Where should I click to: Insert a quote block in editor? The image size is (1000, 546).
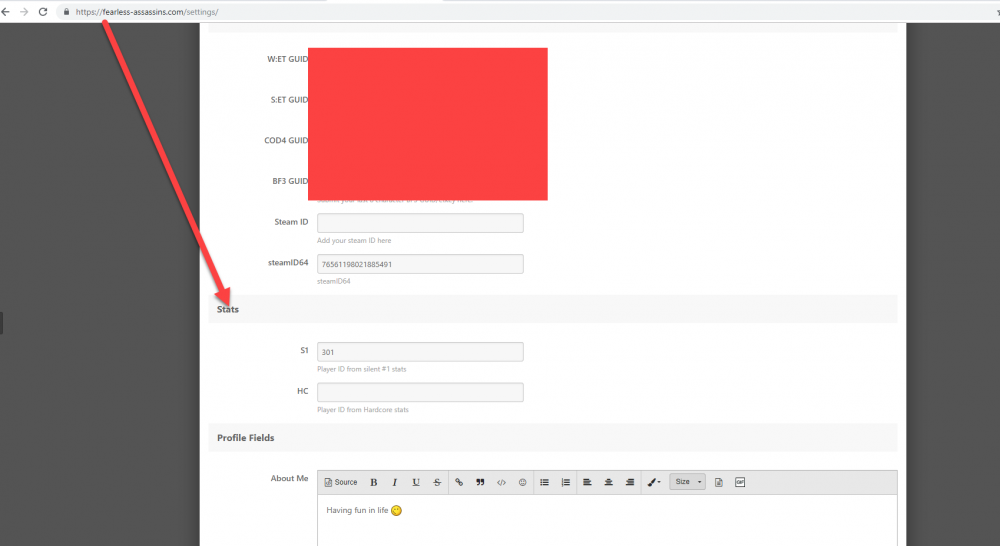pyautogui.click(x=480, y=482)
